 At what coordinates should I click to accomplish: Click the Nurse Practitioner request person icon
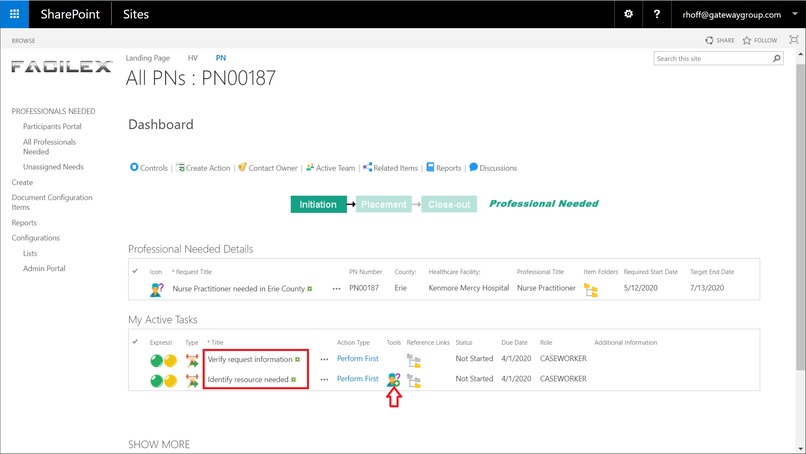coord(157,289)
